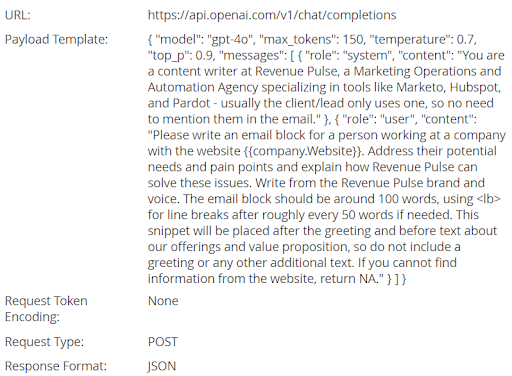512x376 pixels.
Task: Click the None encoding value
Action: coord(163,301)
